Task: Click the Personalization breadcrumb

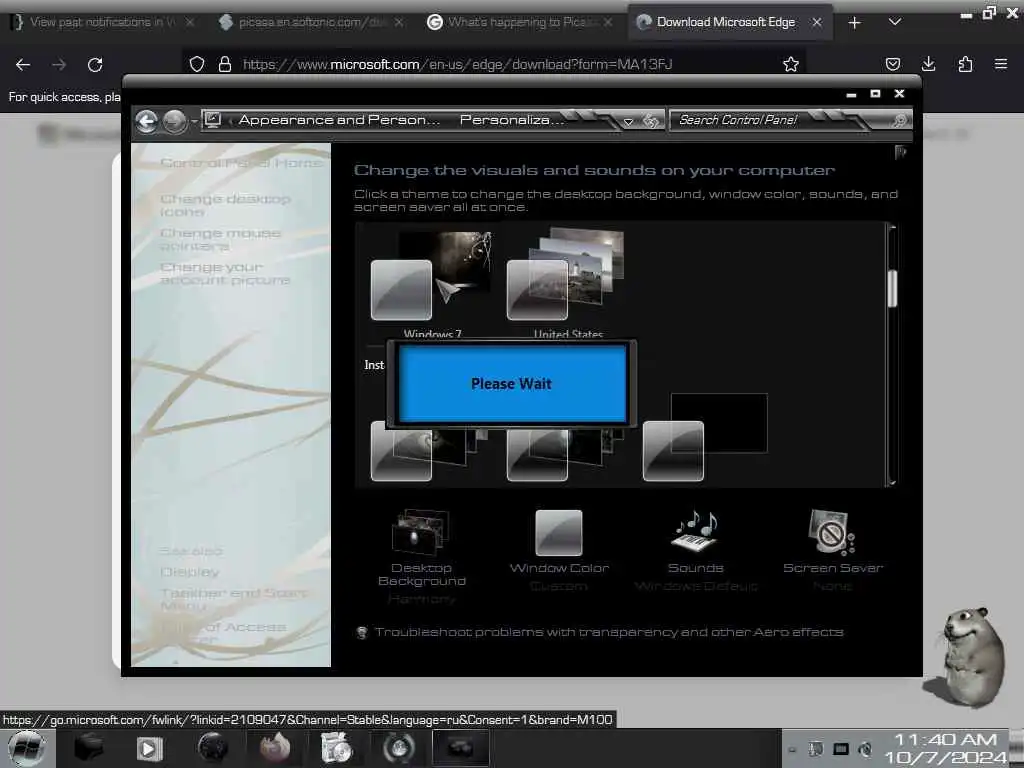Action: tap(511, 120)
